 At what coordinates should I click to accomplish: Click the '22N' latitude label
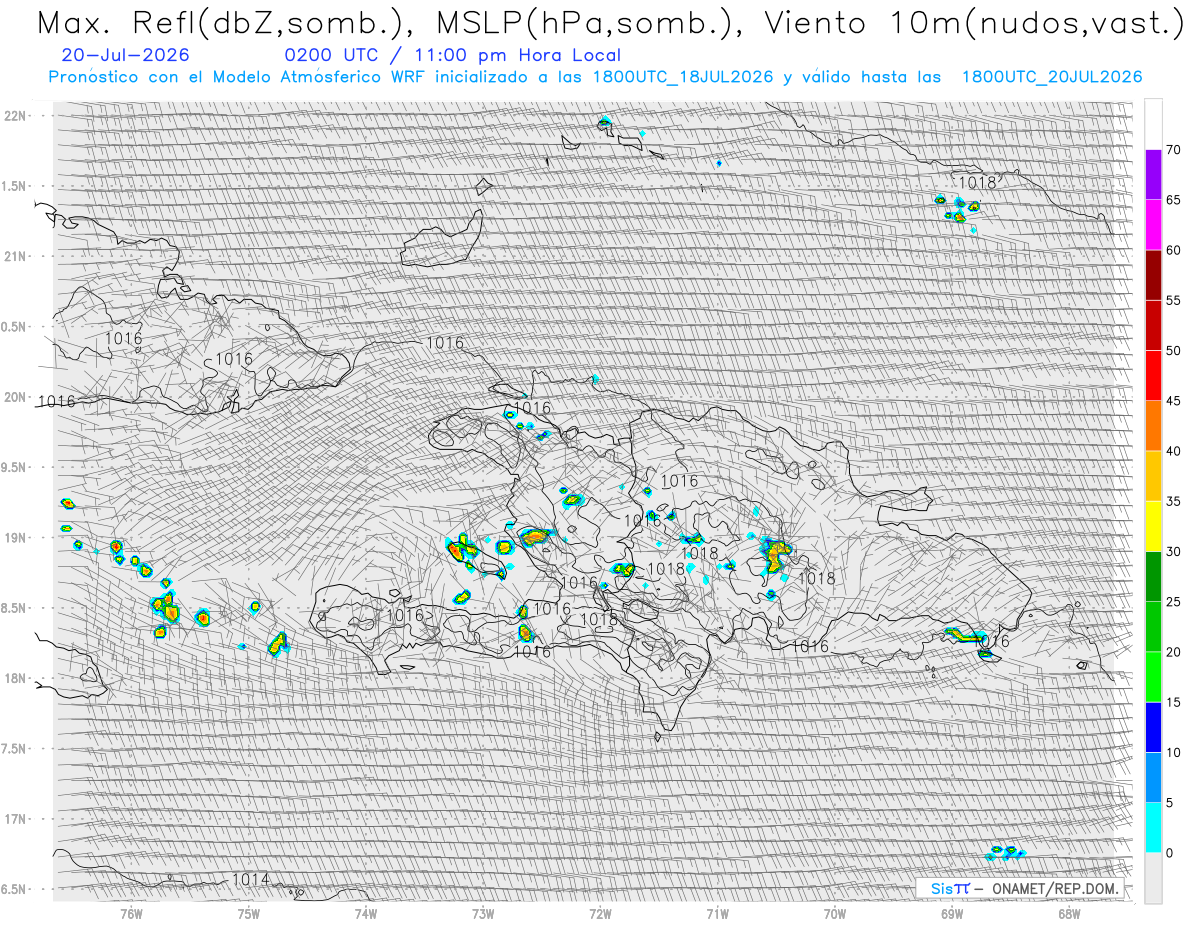click(x=14, y=116)
